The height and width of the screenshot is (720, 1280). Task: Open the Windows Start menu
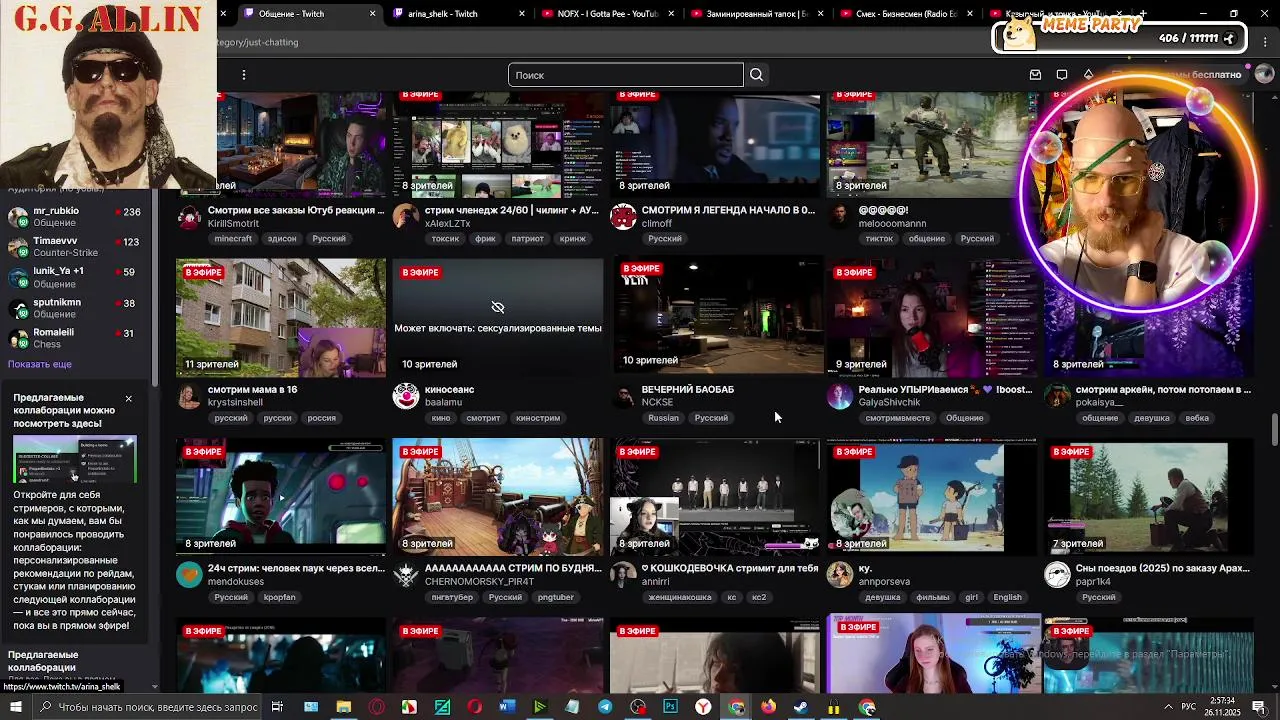click(15, 707)
